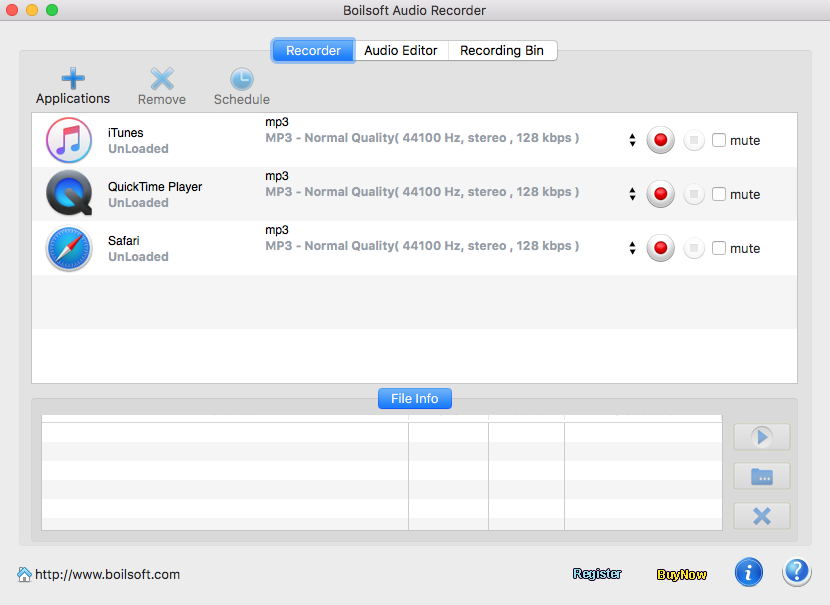830x605 pixels.
Task: Start recording Safari audio
Action: point(661,248)
